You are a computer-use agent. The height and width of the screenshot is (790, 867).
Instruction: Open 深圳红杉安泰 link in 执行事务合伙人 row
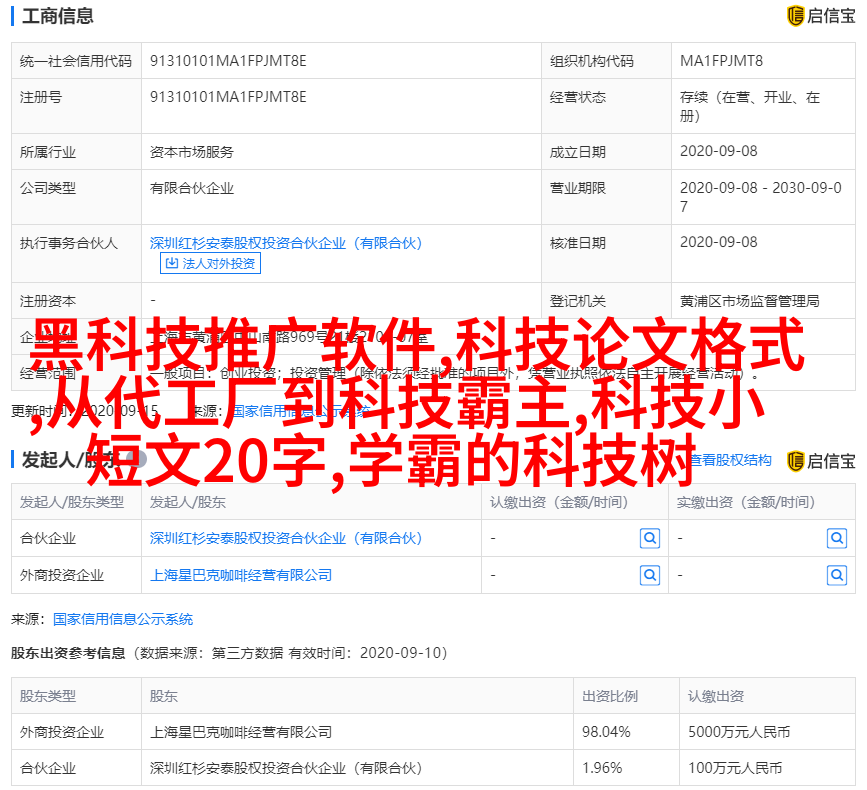pos(286,243)
